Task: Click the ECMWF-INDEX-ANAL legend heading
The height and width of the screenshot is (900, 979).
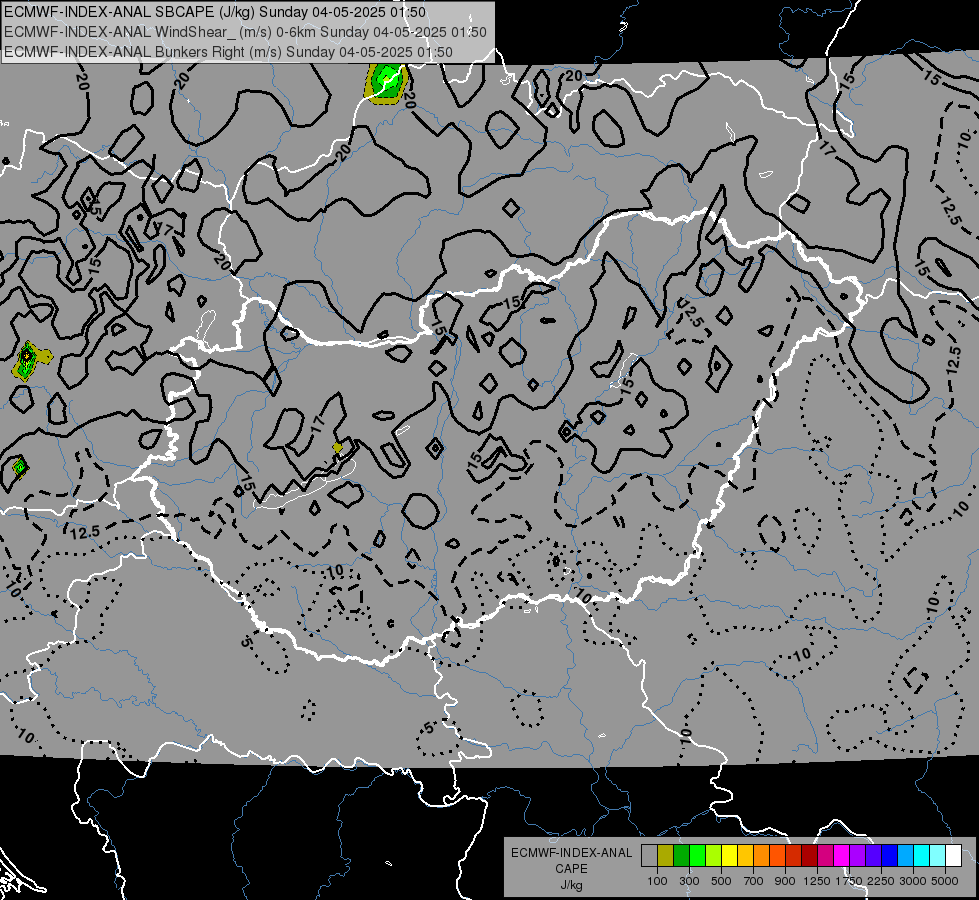Action: (x=571, y=853)
